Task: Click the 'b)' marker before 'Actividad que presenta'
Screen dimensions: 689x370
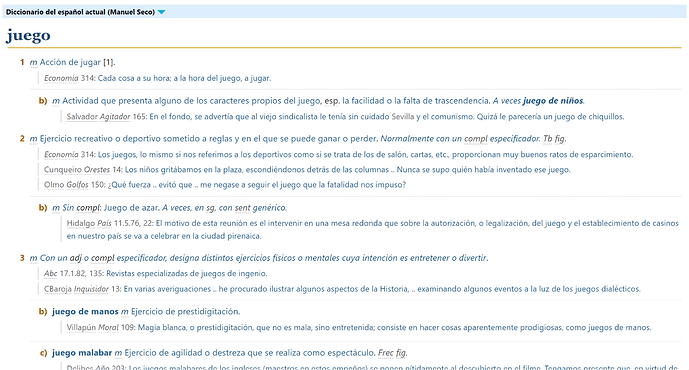Action: [43, 101]
